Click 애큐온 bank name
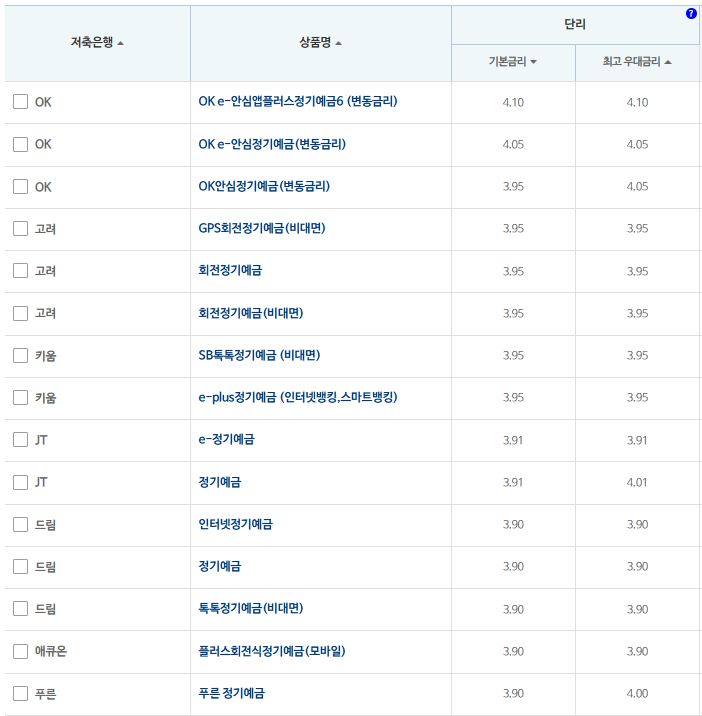The width and height of the screenshot is (702, 716). (x=51, y=651)
